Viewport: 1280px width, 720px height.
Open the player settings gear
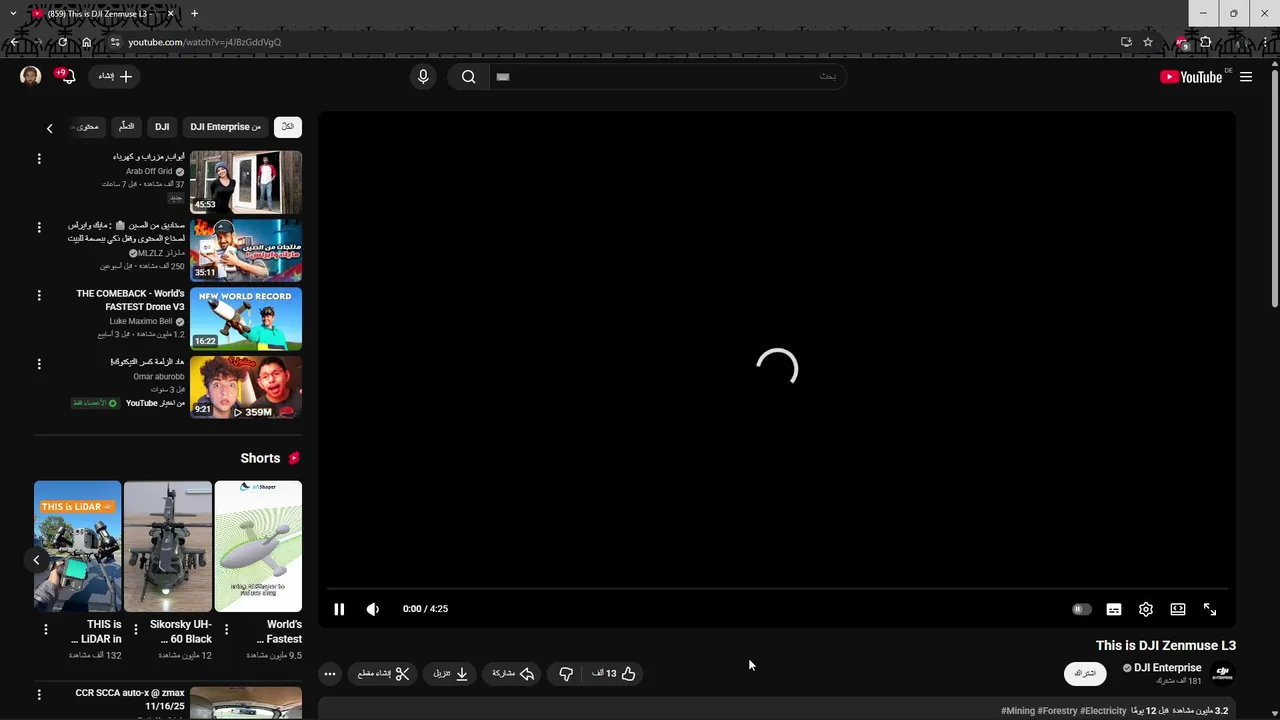coord(1146,609)
